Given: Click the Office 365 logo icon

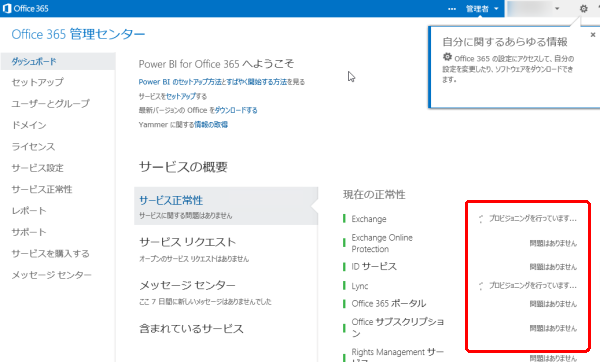Looking at the screenshot, I should 7,8.
